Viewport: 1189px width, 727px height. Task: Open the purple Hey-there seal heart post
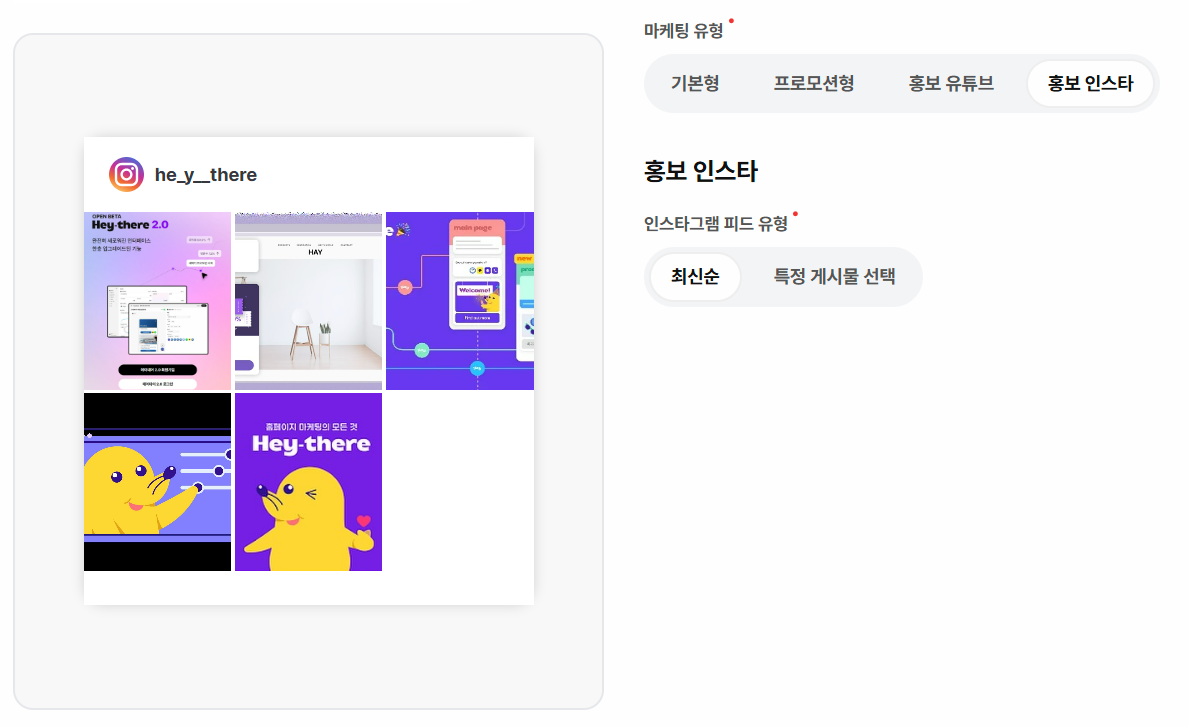click(x=309, y=482)
